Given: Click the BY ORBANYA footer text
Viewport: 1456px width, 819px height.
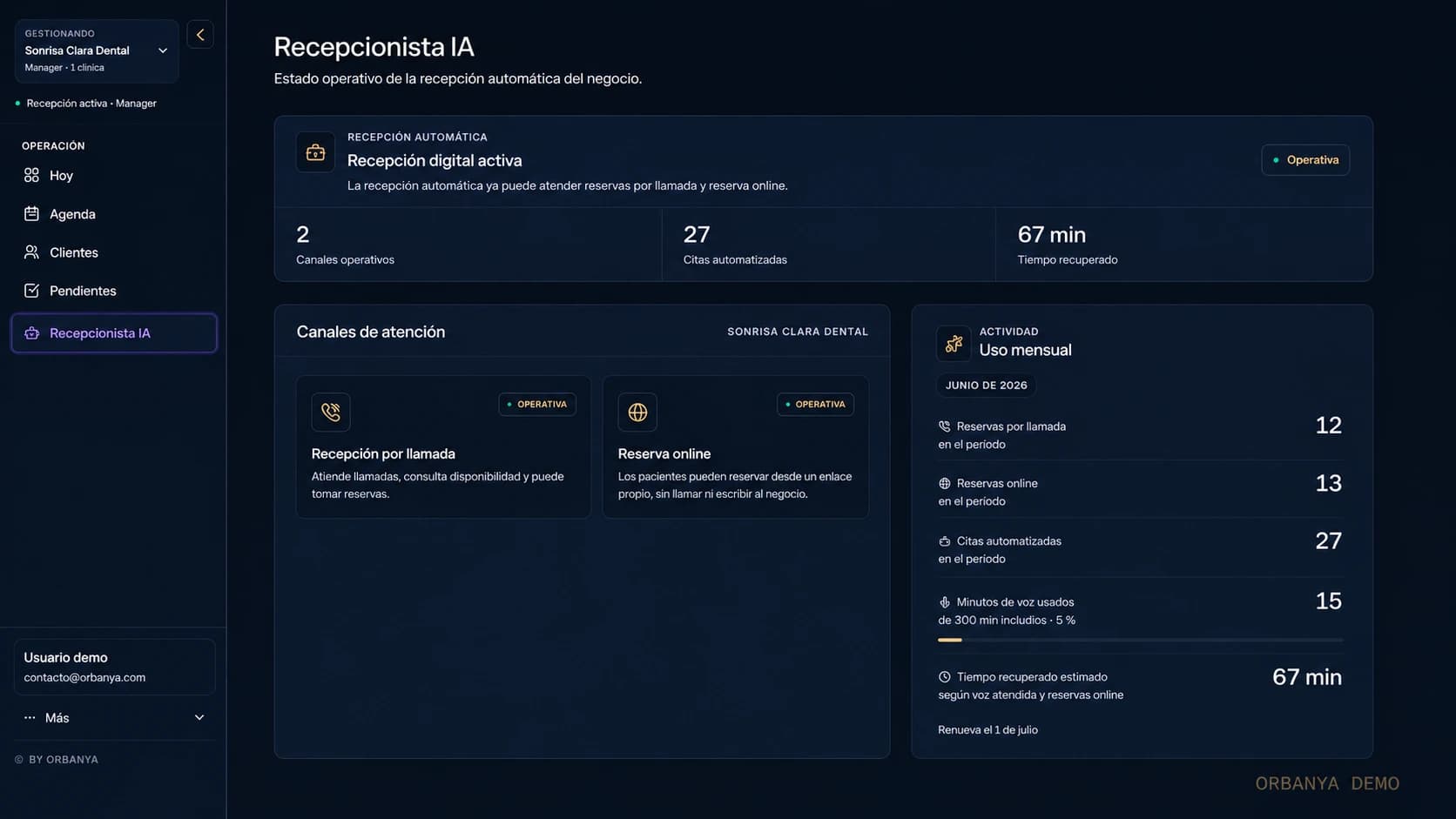Looking at the screenshot, I should pyautogui.click(x=63, y=760).
